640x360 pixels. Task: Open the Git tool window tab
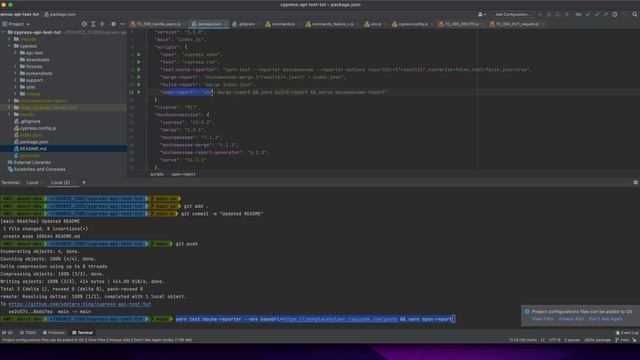(7, 333)
